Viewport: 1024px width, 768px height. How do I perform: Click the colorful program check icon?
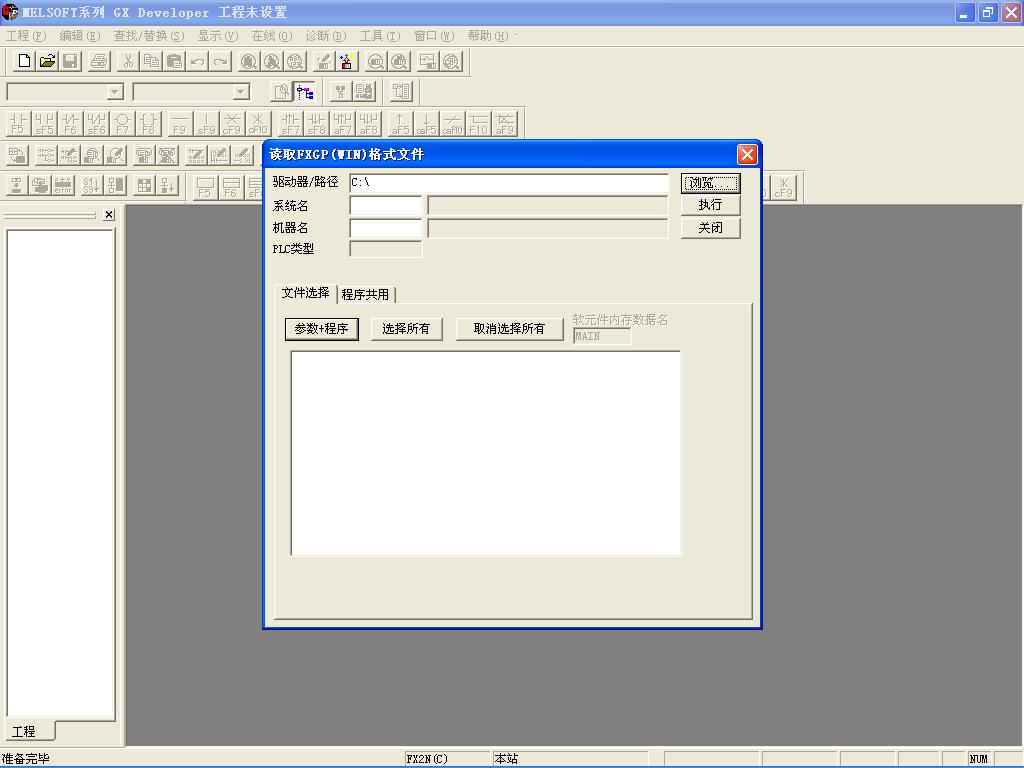[x=346, y=61]
